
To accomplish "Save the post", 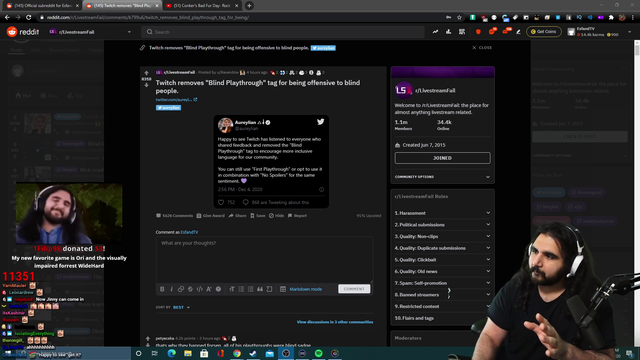I will [x=258, y=216].
